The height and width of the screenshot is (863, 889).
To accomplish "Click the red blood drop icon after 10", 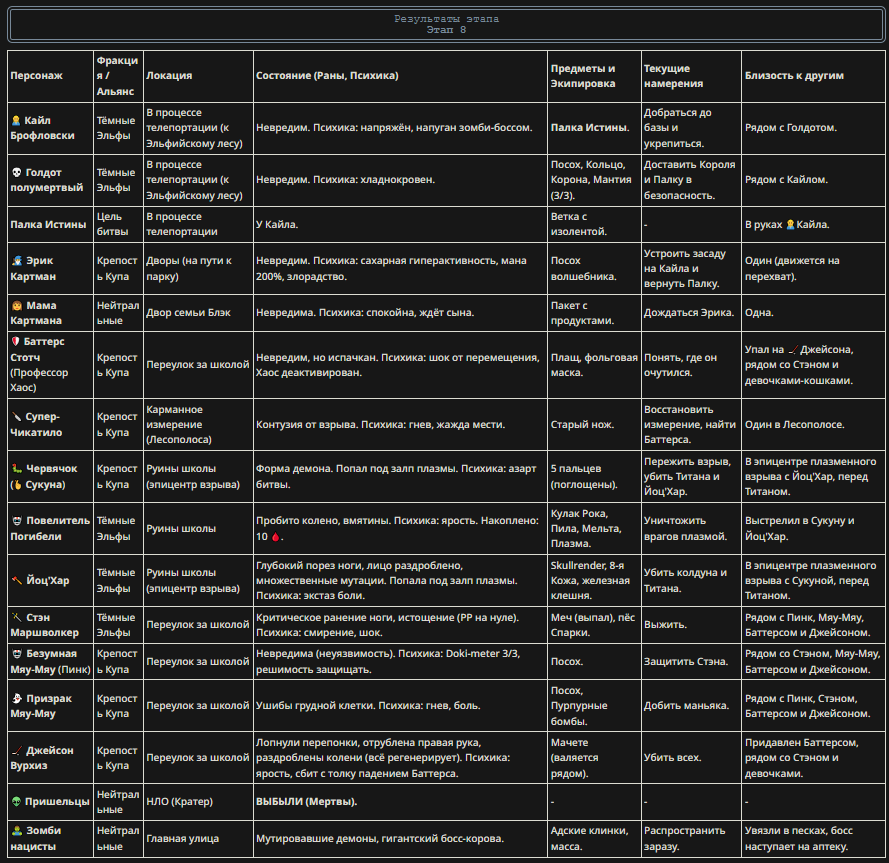I will (x=276, y=536).
